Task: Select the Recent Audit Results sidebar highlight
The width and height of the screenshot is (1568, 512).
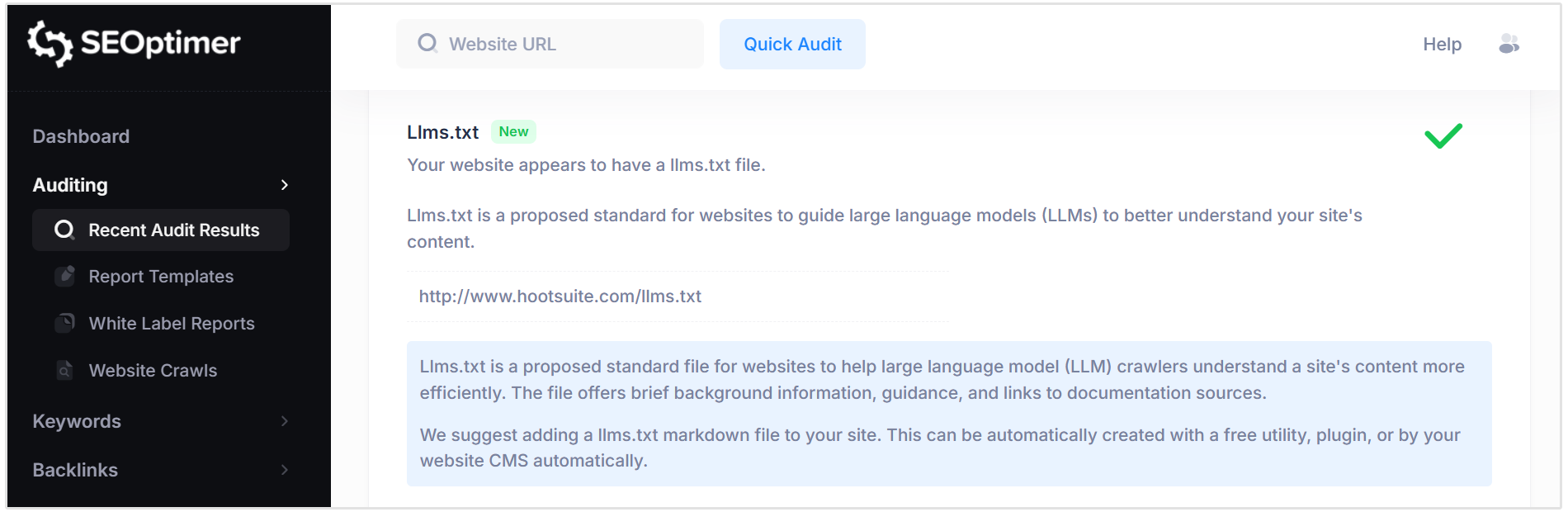Action: (x=160, y=230)
